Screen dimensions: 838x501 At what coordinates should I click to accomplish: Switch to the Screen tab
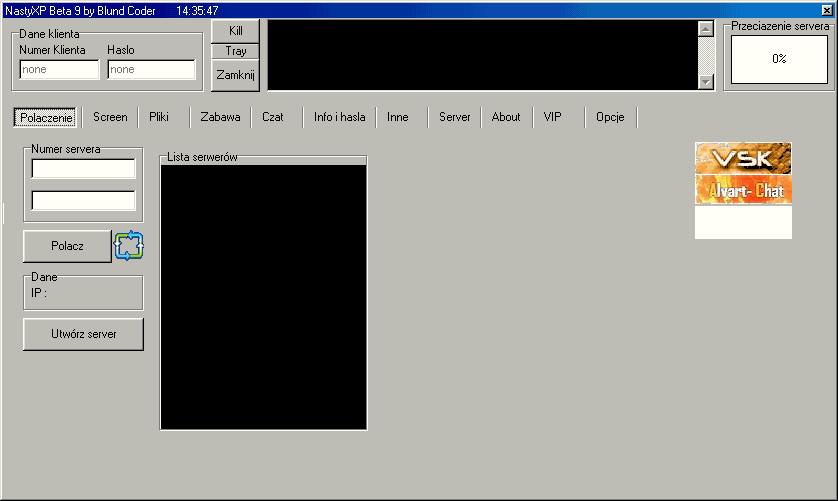(x=110, y=117)
